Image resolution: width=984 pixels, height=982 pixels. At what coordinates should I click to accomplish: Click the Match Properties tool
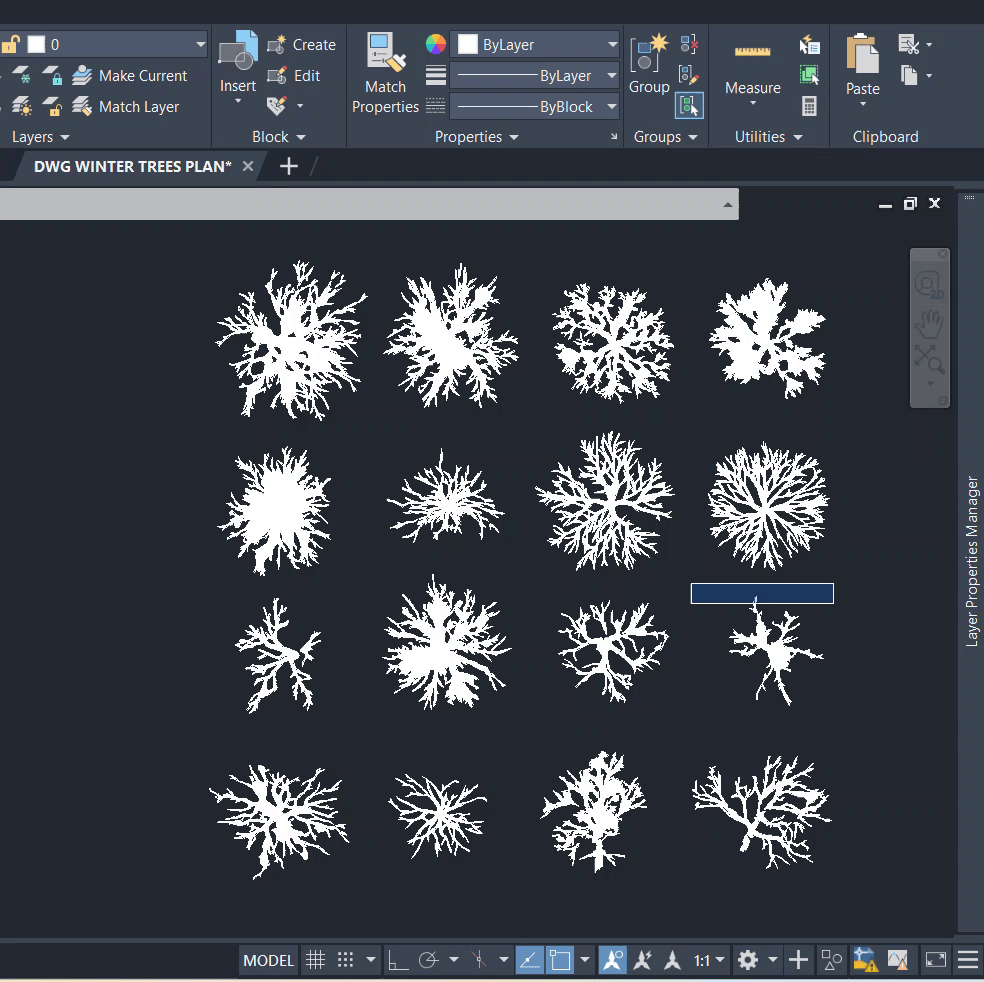[385, 73]
